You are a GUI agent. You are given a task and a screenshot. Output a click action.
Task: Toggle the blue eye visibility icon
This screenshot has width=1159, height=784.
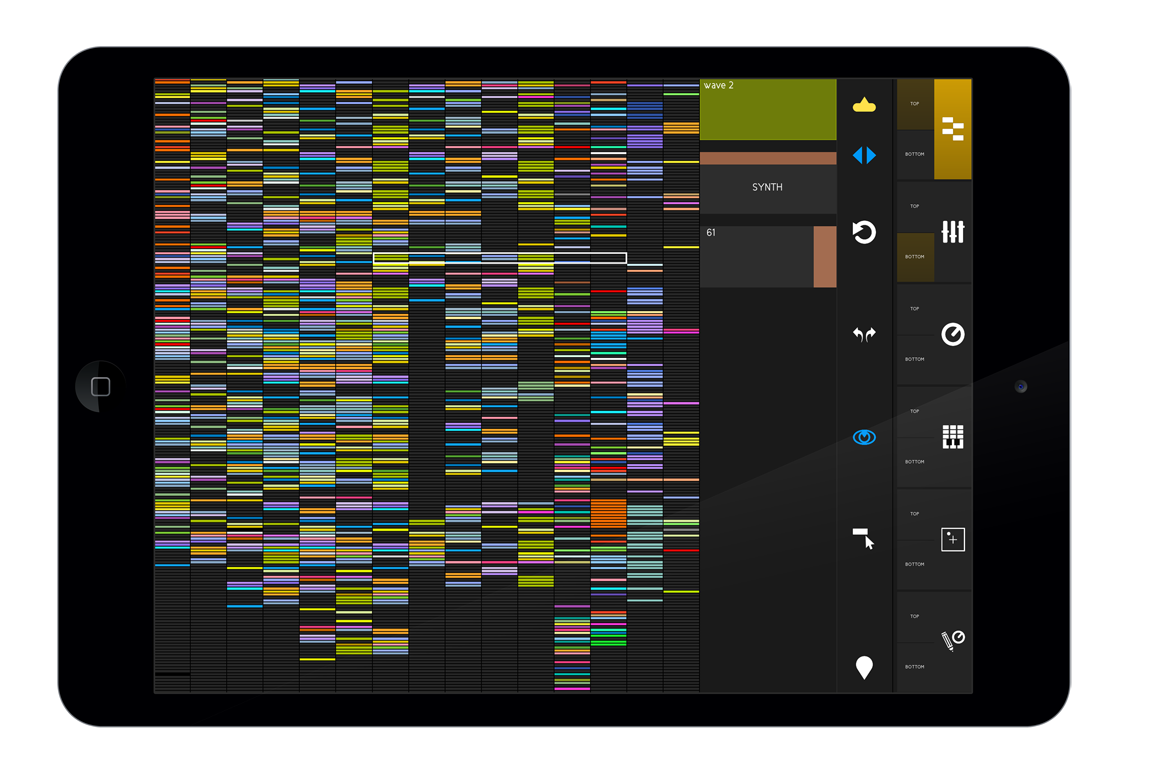pyautogui.click(x=864, y=437)
